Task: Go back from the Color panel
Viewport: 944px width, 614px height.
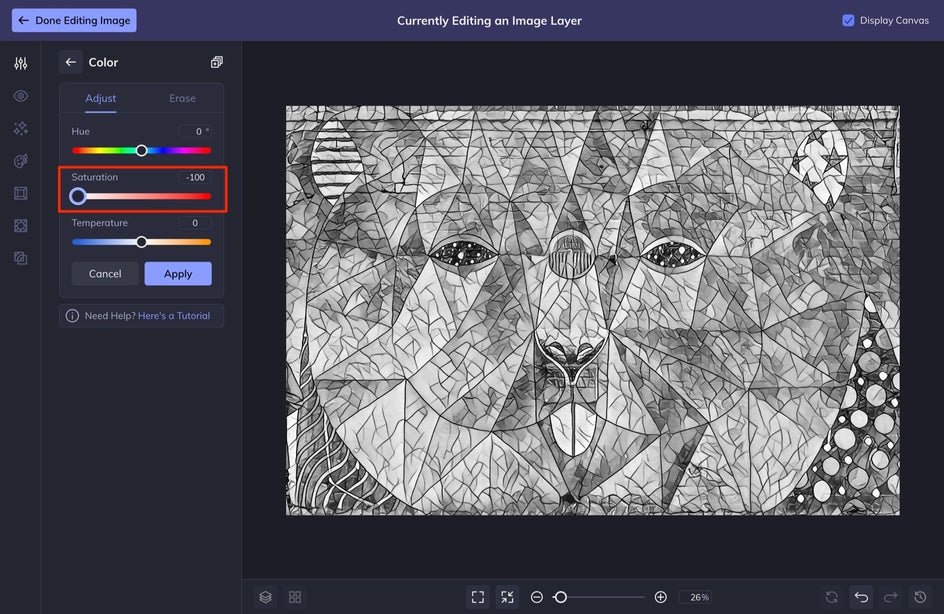Action: coord(70,62)
